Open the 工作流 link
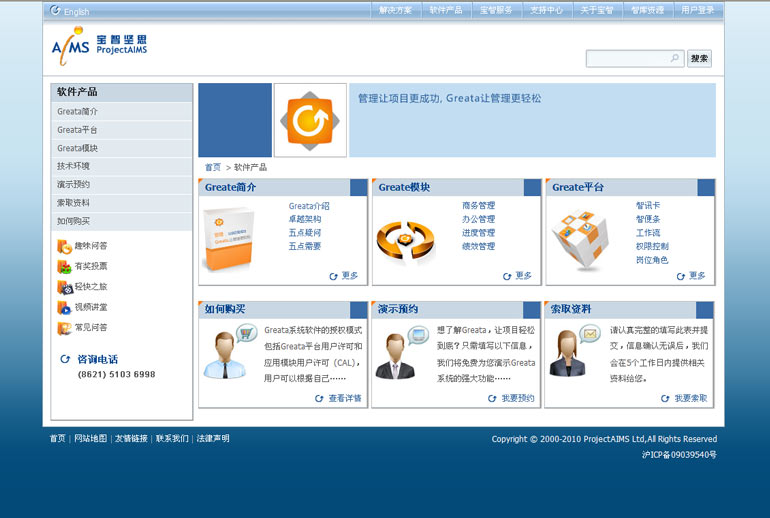 (x=648, y=233)
